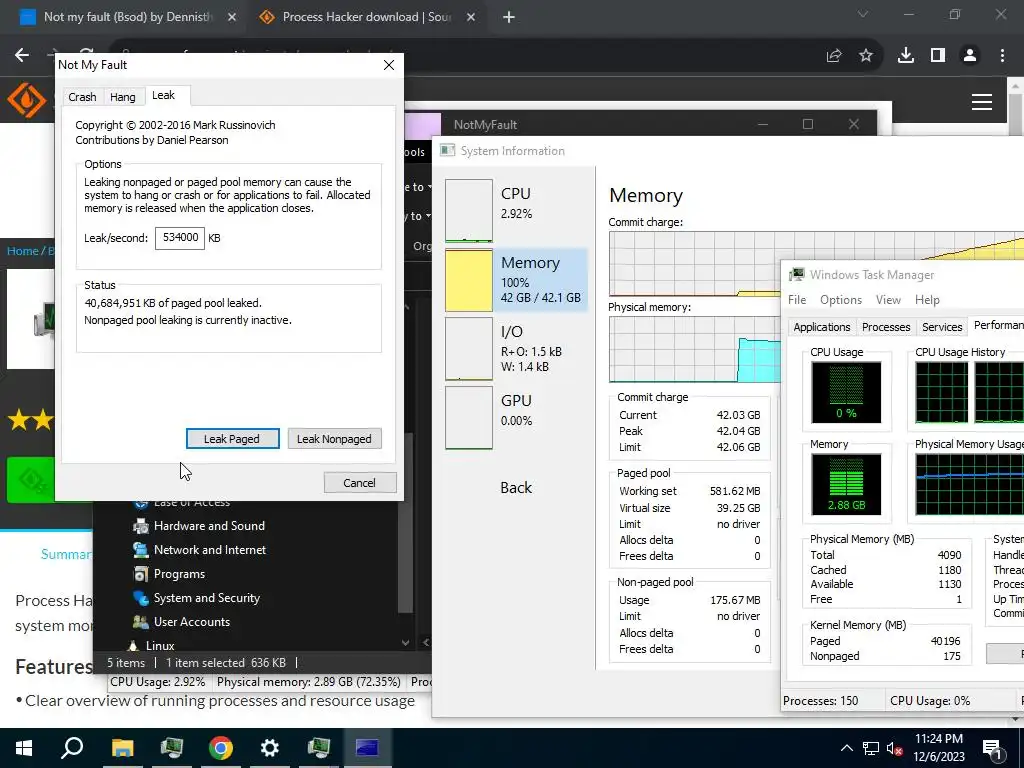Open Chrome three-dot menu

1002,56
